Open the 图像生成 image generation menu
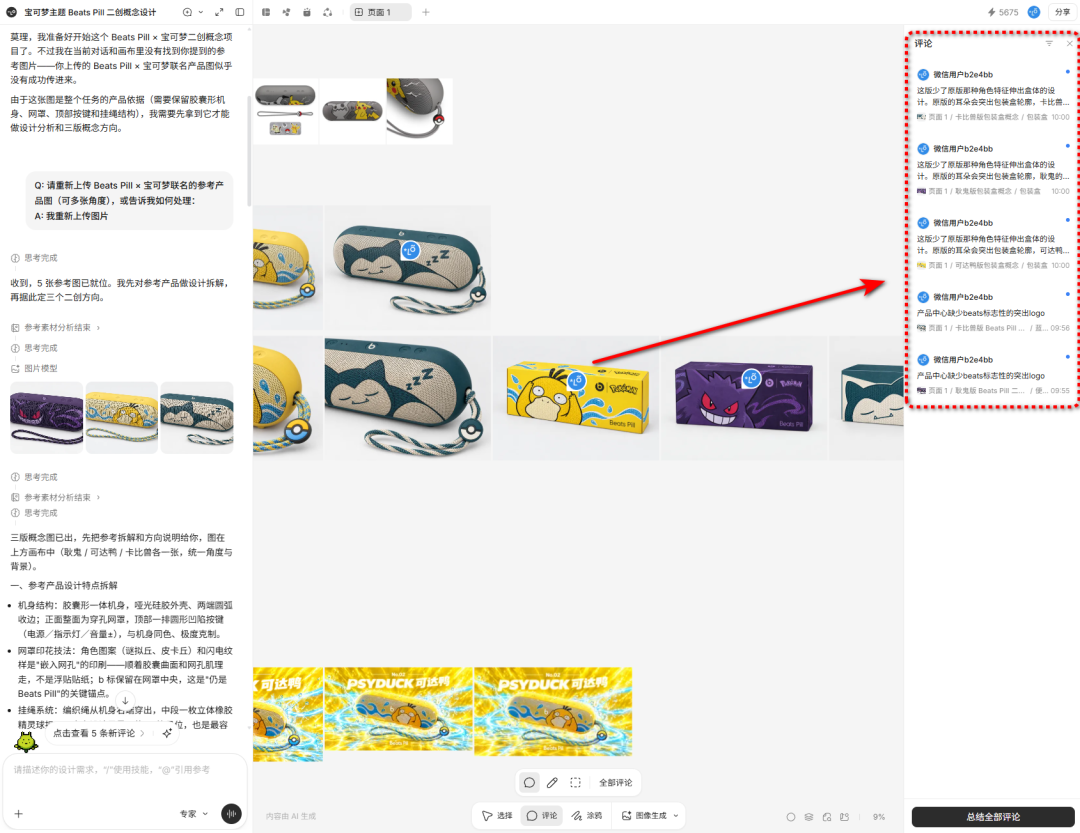 (x=650, y=815)
